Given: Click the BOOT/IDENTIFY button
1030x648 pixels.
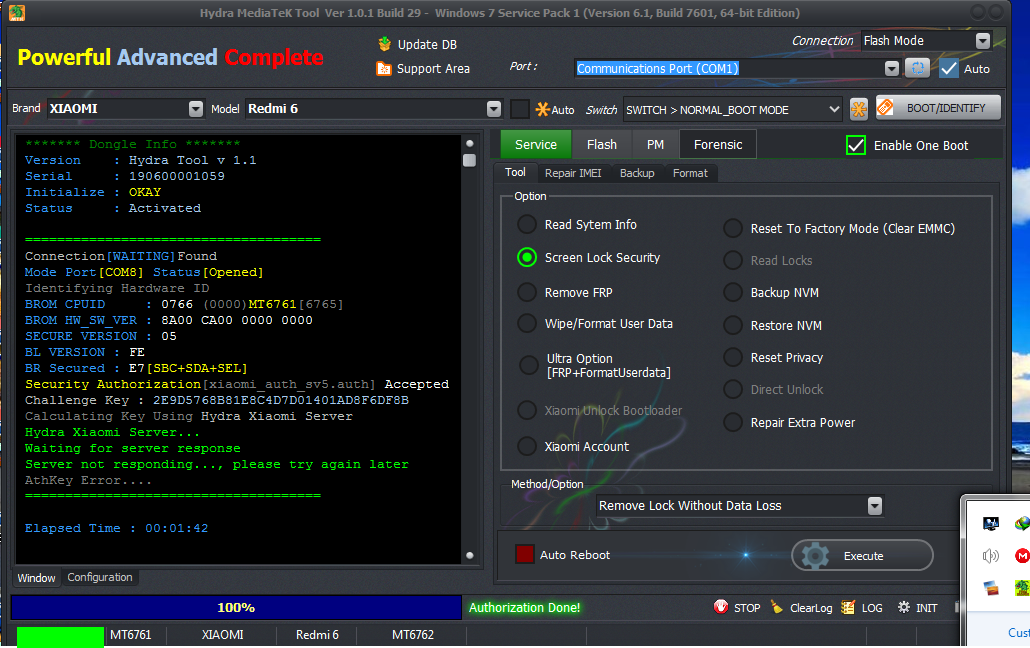Looking at the screenshot, I should pos(938,108).
